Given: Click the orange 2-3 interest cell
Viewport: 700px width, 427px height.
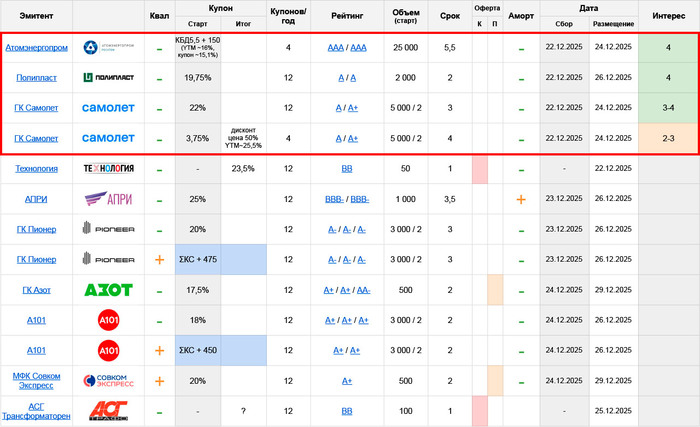Looking at the screenshot, I should 668,138.
